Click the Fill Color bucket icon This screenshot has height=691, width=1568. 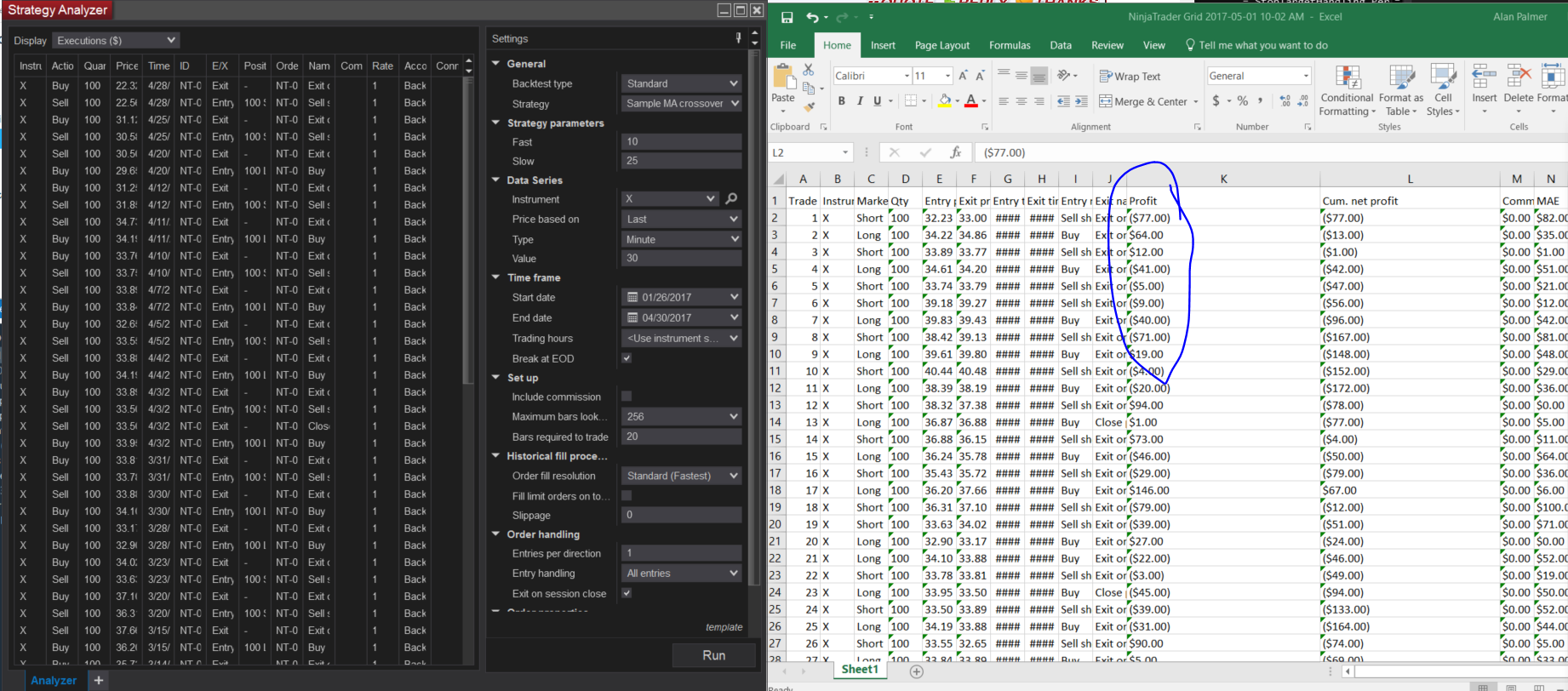click(944, 101)
